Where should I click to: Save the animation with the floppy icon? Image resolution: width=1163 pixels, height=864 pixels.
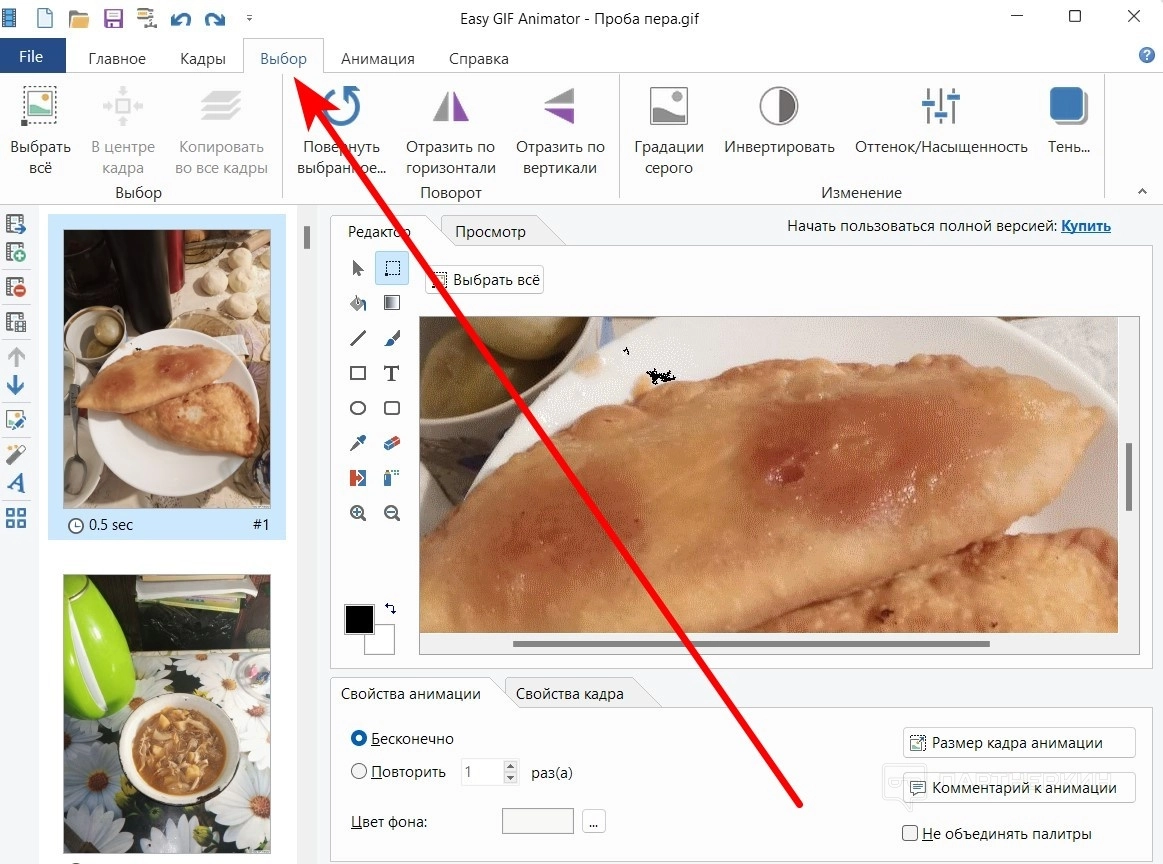click(113, 19)
